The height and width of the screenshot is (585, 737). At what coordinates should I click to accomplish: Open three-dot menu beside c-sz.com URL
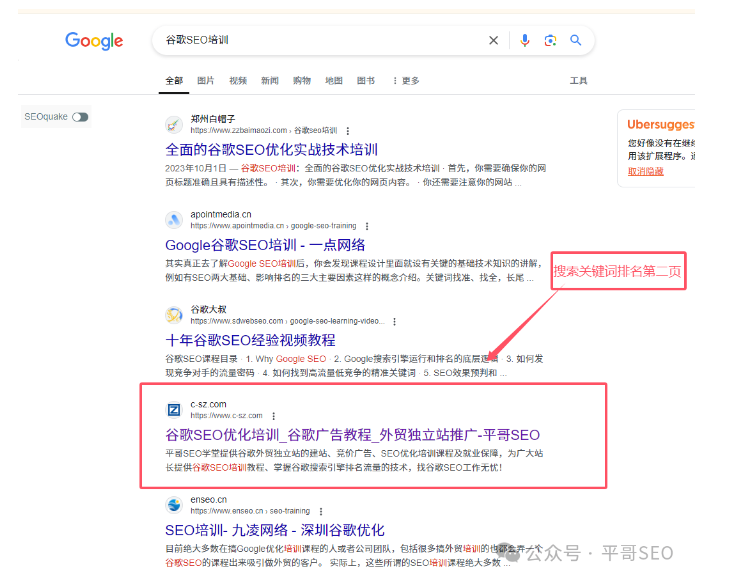[274, 416]
